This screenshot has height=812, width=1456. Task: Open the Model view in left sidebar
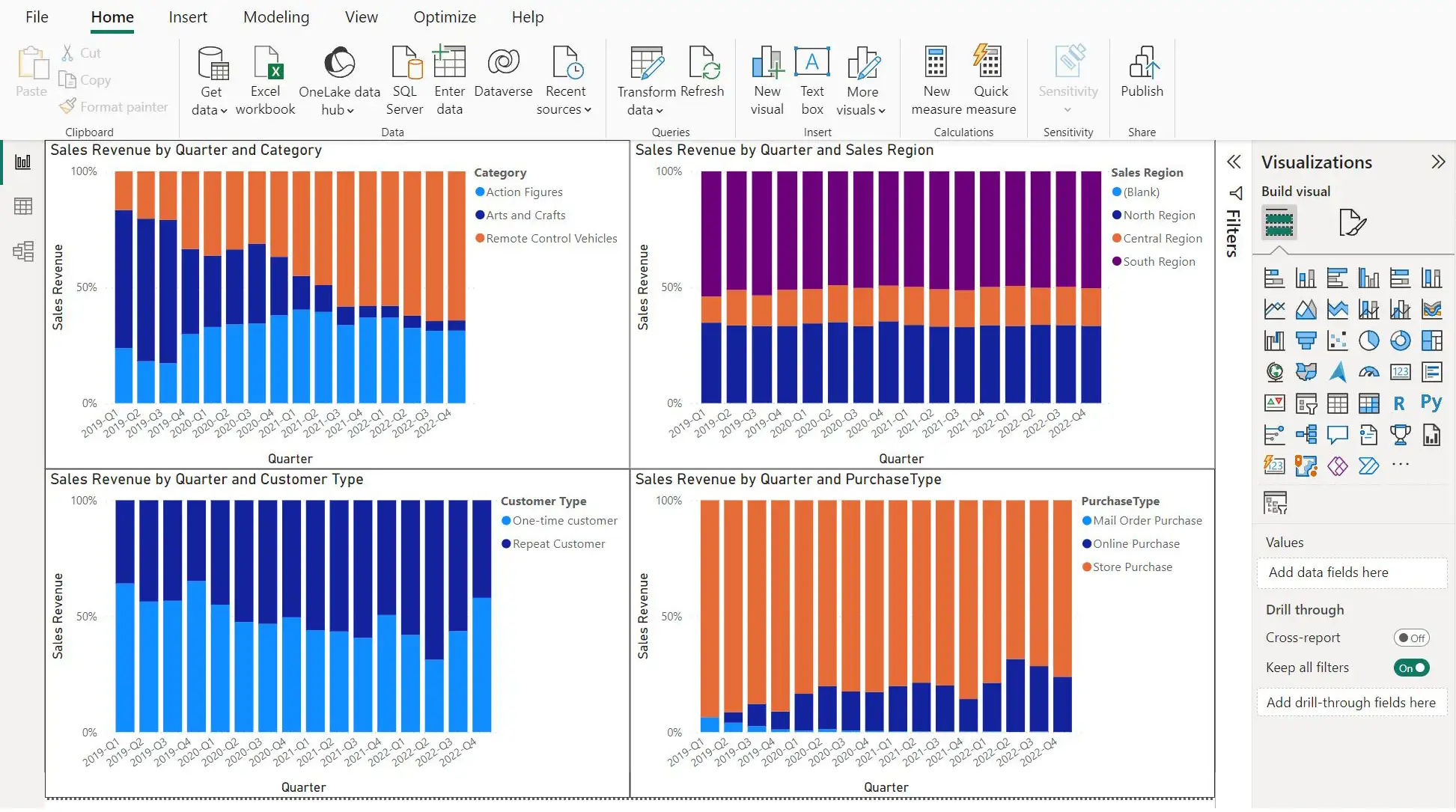click(x=23, y=251)
